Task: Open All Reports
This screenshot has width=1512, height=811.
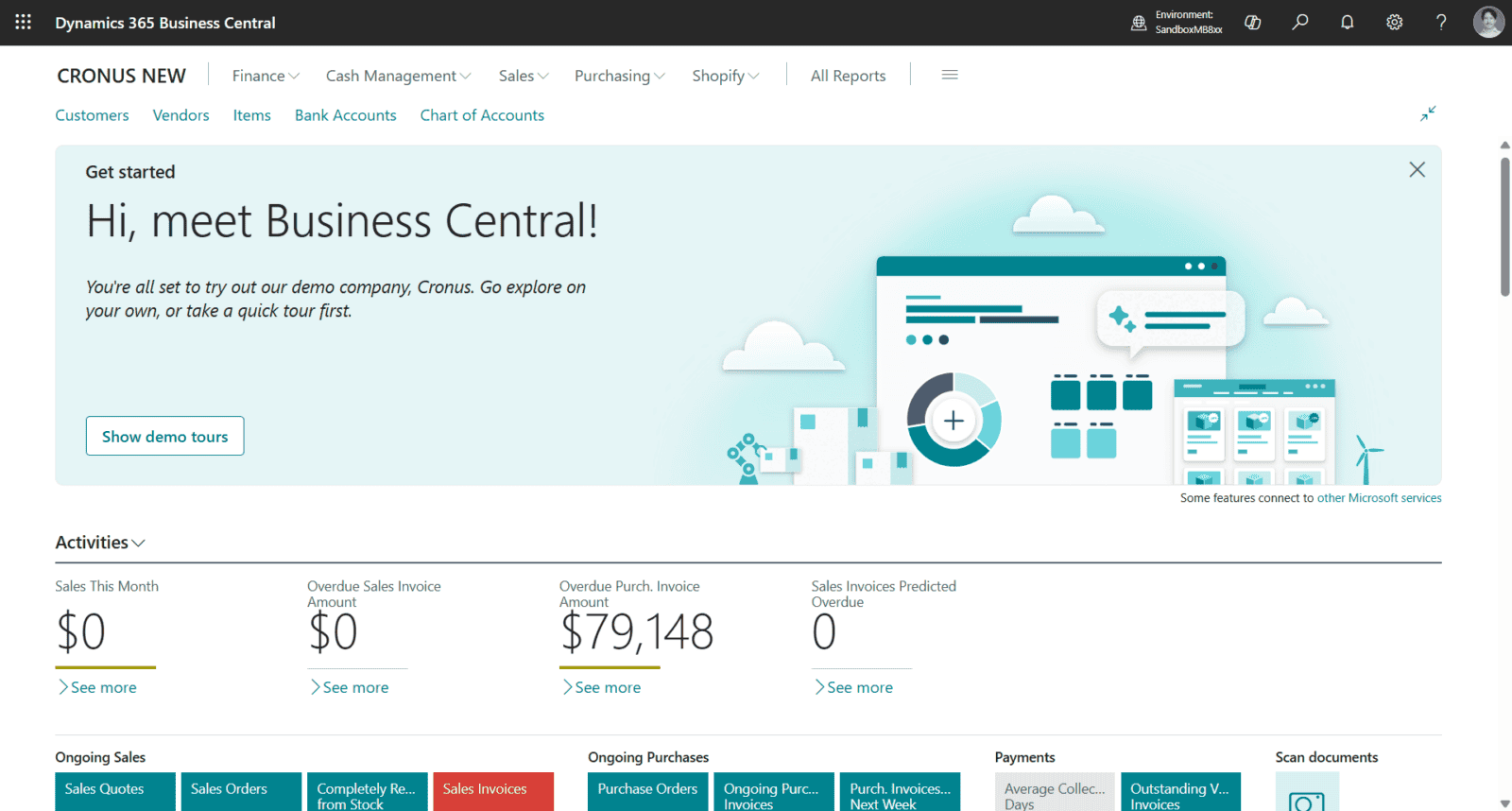Action: click(x=849, y=76)
